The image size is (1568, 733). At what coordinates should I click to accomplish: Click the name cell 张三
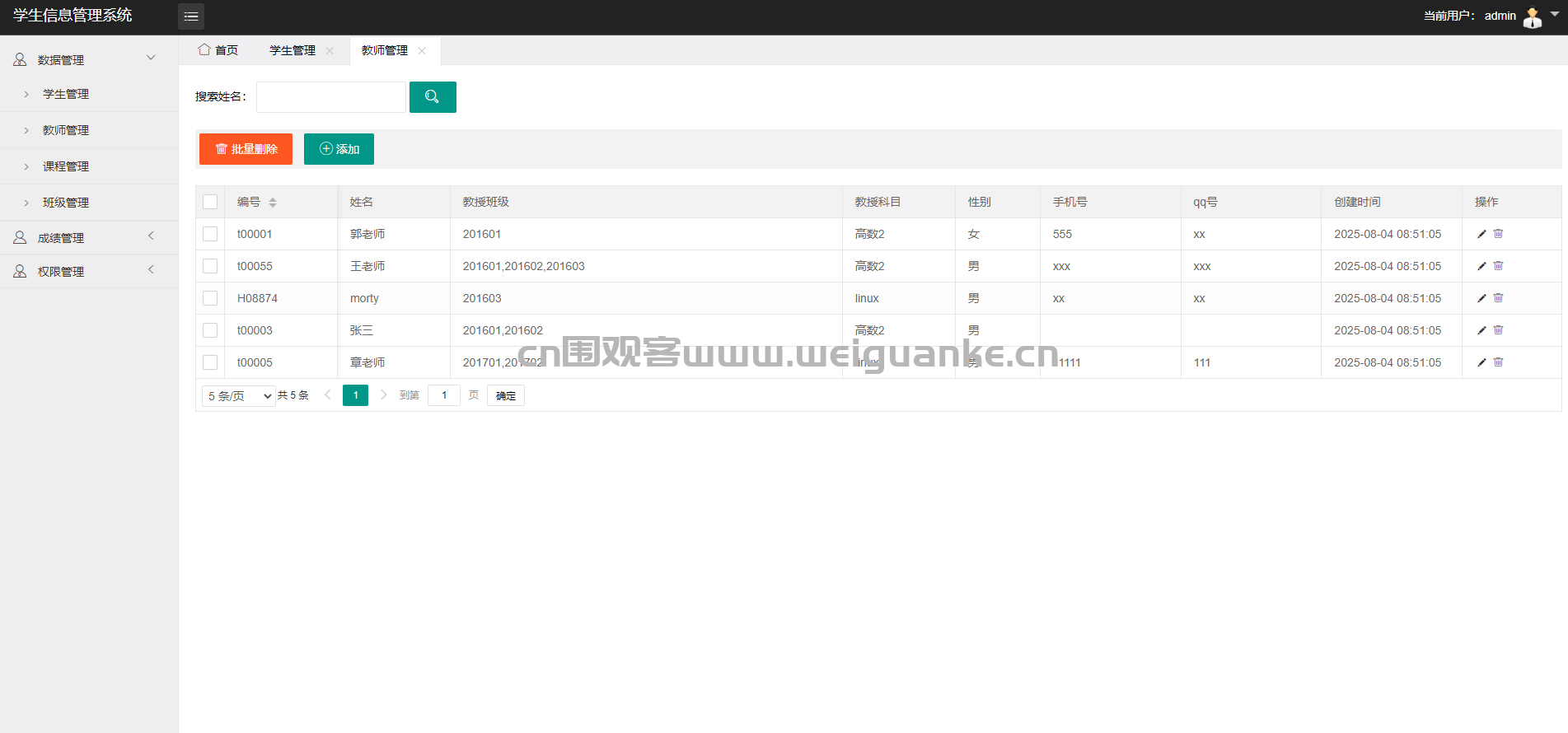pyautogui.click(x=362, y=330)
